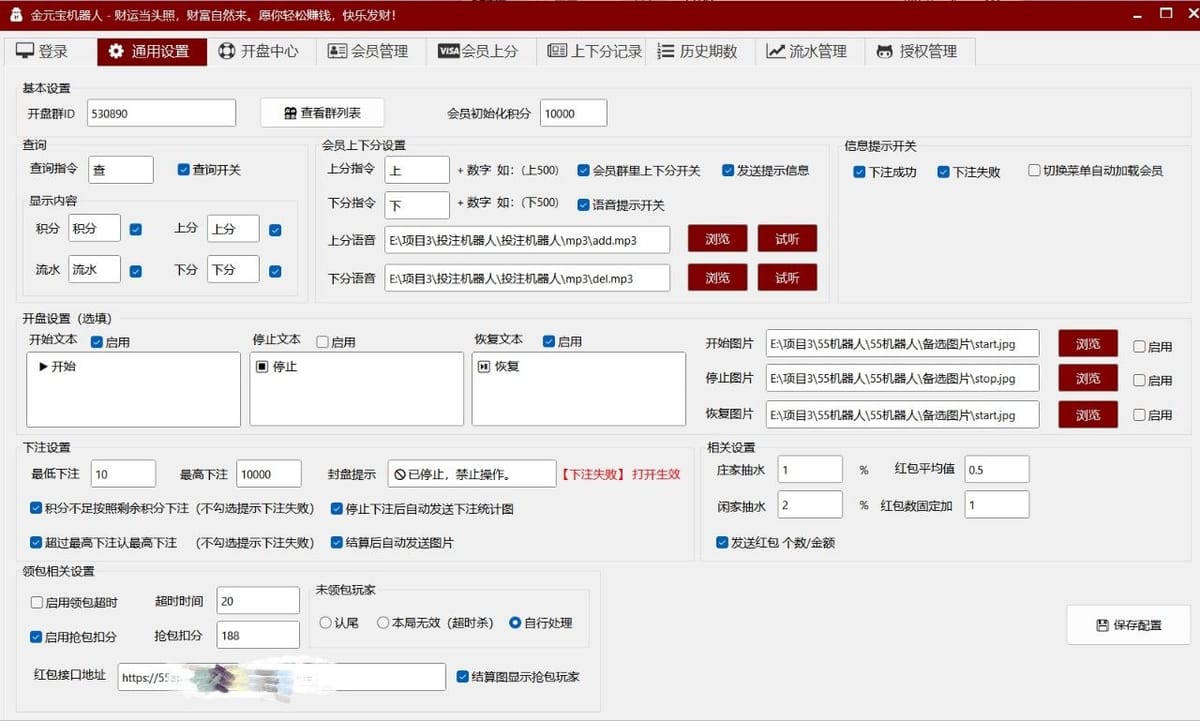Image resolution: width=1200 pixels, height=721 pixels.
Task: Toggle 下注成功 notification checkbox
Action: pos(859,172)
